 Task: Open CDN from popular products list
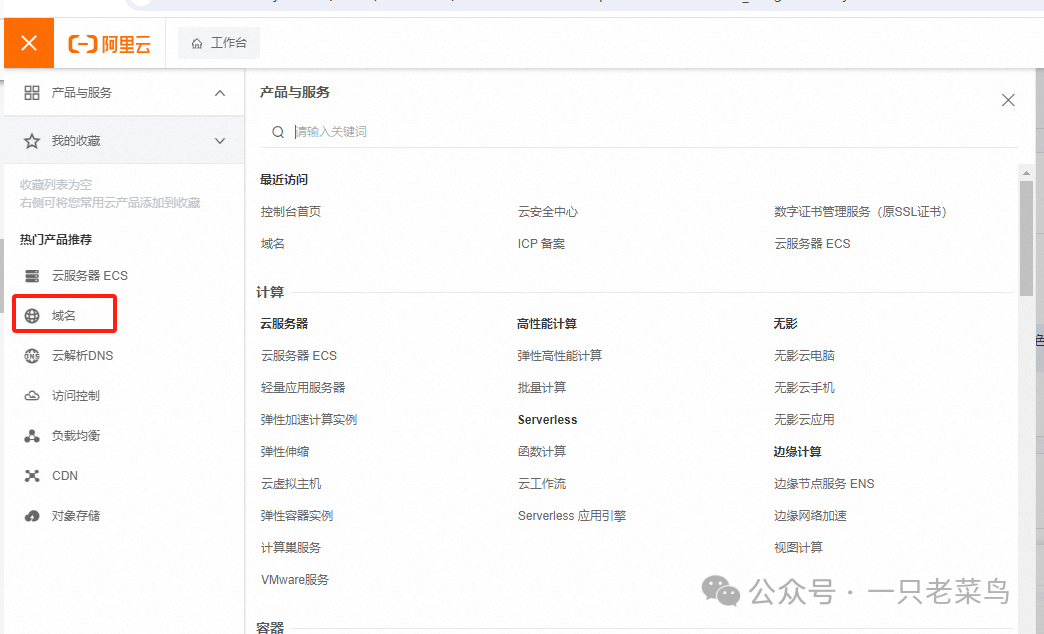click(65, 476)
